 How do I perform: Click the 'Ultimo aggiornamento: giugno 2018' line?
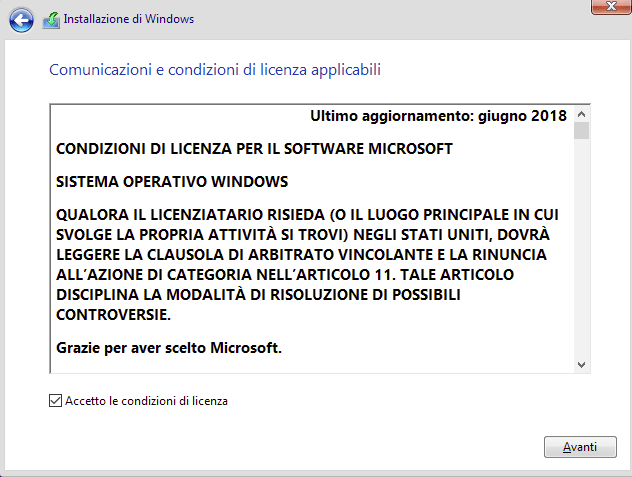pos(438,116)
